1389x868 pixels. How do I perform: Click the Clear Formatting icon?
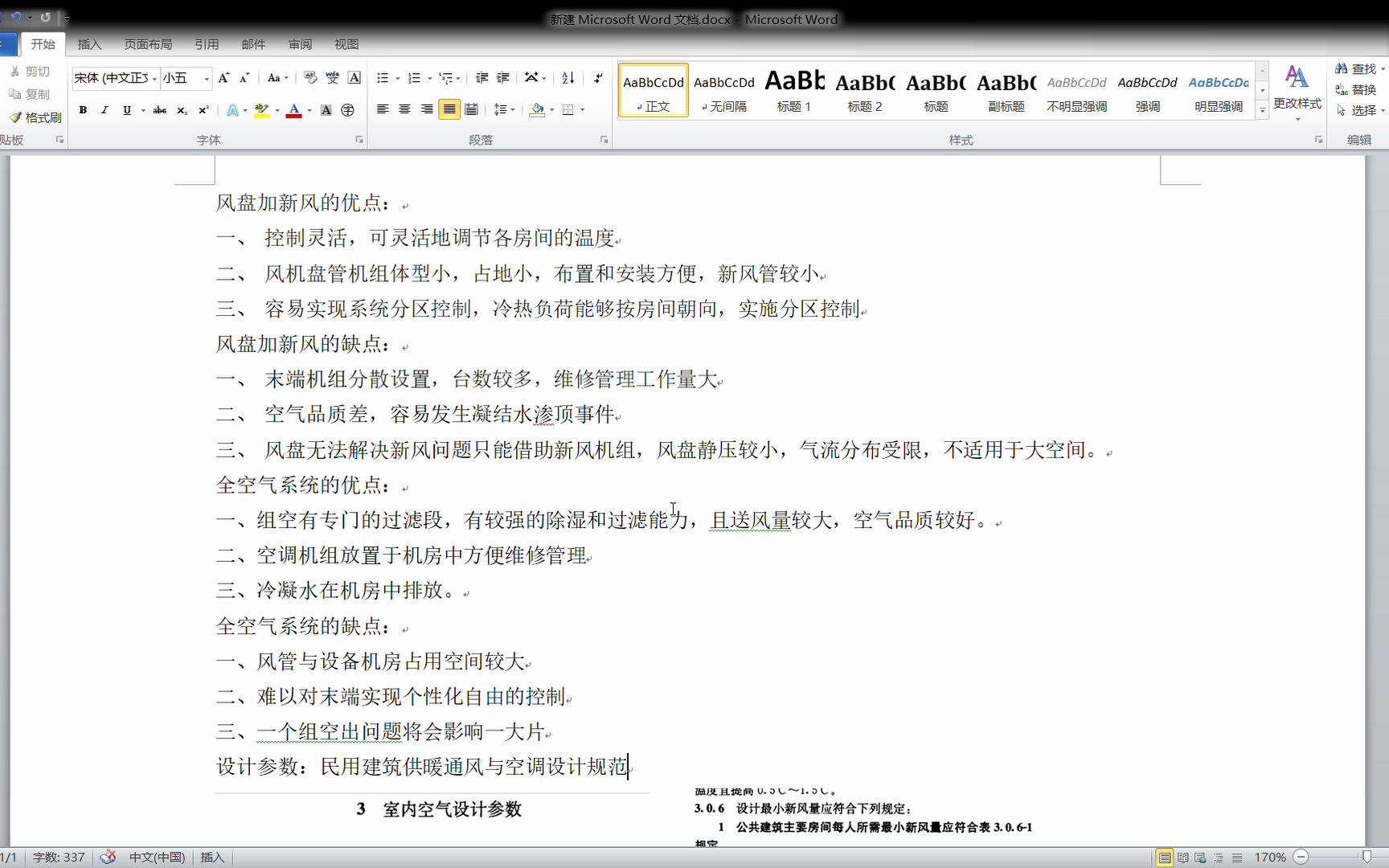[x=311, y=78]
